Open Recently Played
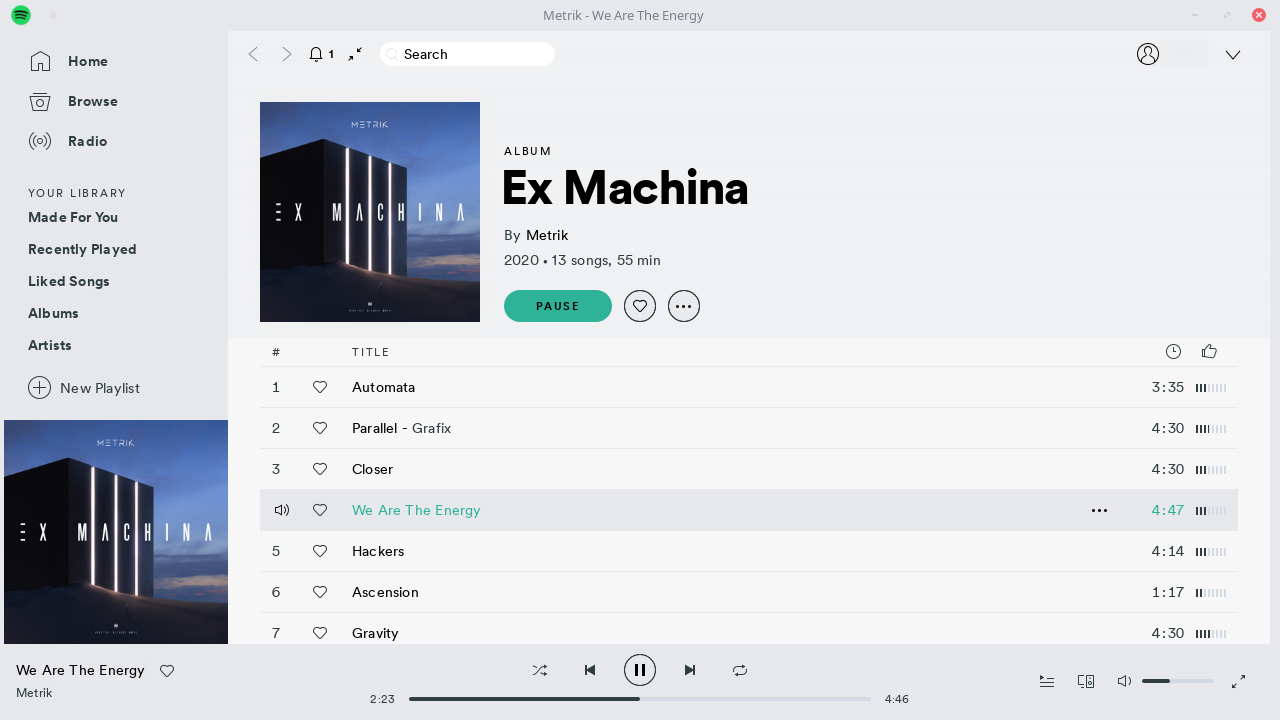Viewport: 1280px width, 720px height. click(82, 249)
